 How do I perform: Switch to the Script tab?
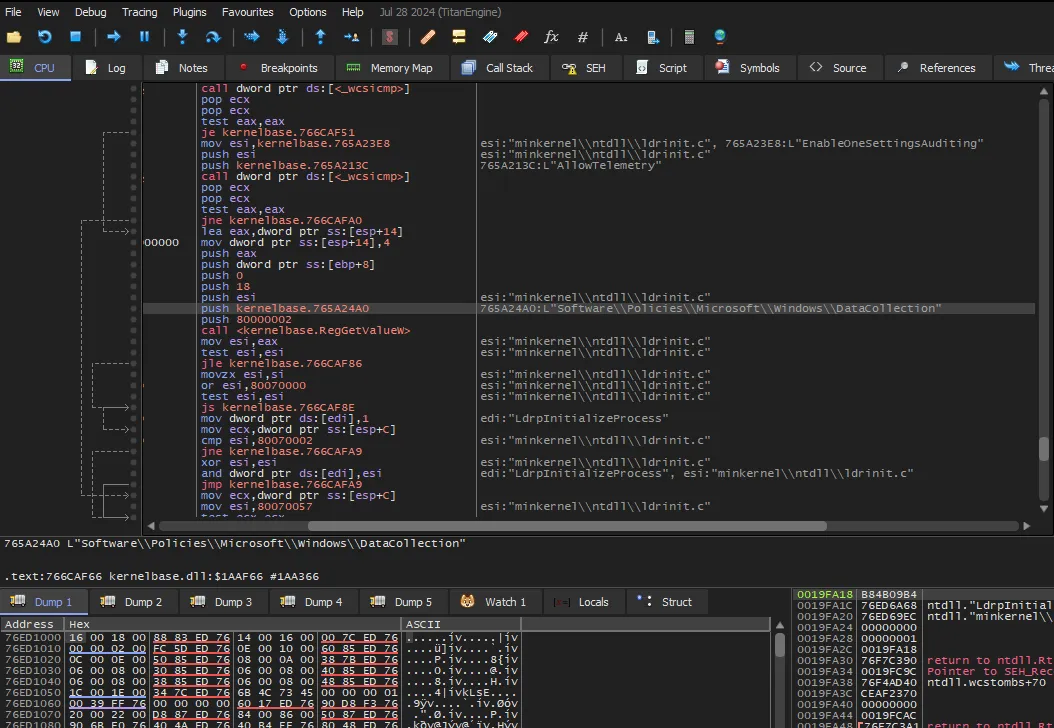[661, 68]
